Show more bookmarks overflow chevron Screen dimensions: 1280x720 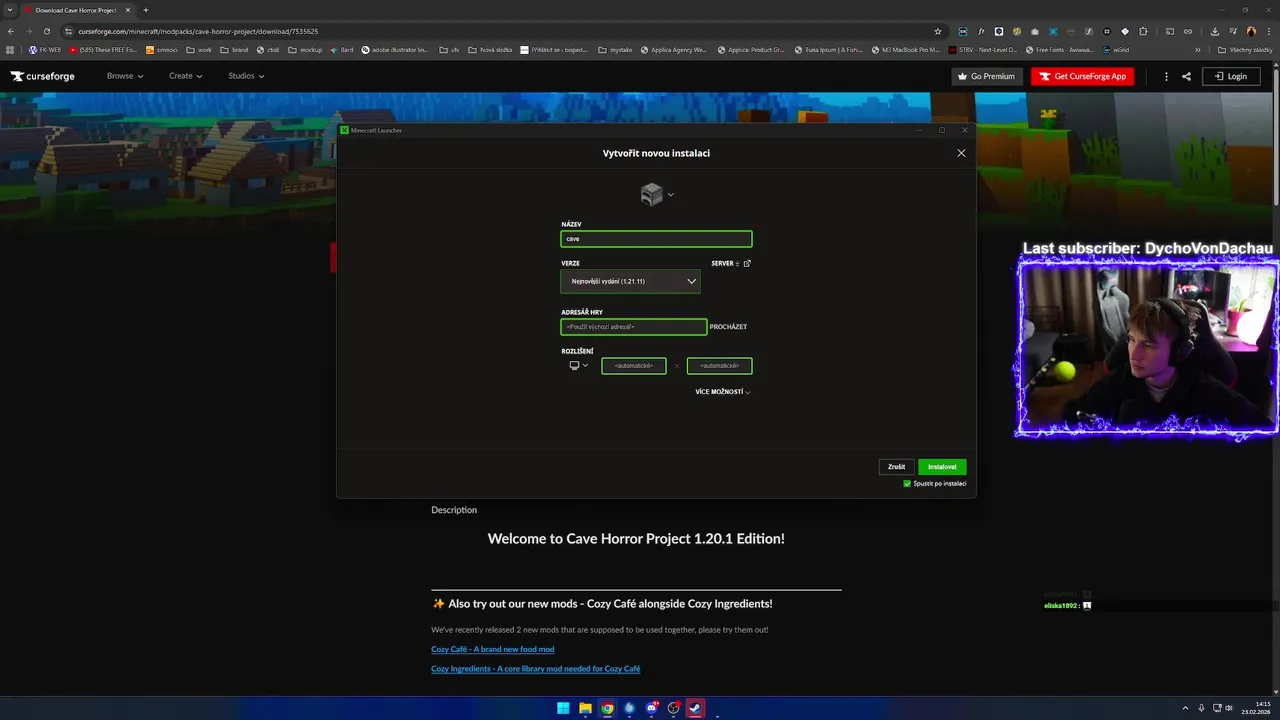coord(1200,49)
